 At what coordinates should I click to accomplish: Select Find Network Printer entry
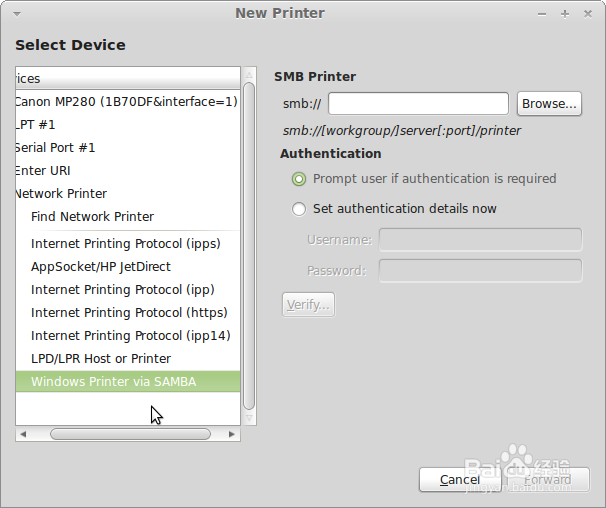(92, 217)
